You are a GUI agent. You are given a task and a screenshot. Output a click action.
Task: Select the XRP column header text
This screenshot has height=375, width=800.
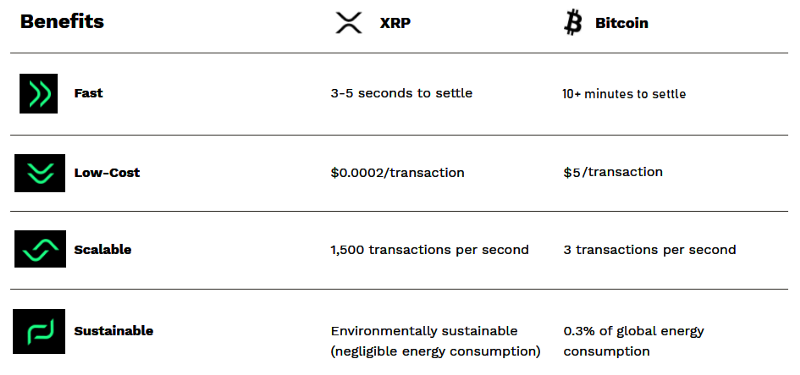coord(395,23)
